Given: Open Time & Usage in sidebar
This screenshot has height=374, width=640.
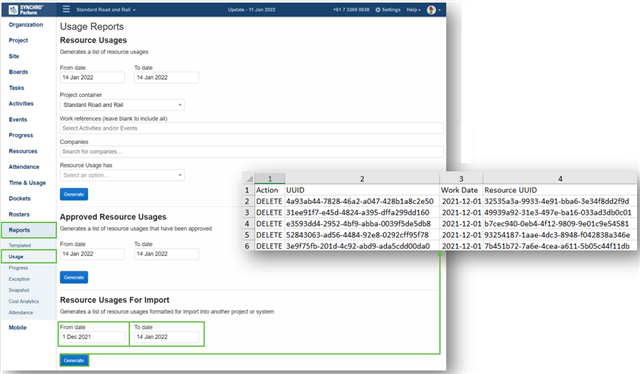Looking at the screenshot, I should (27, 183).
